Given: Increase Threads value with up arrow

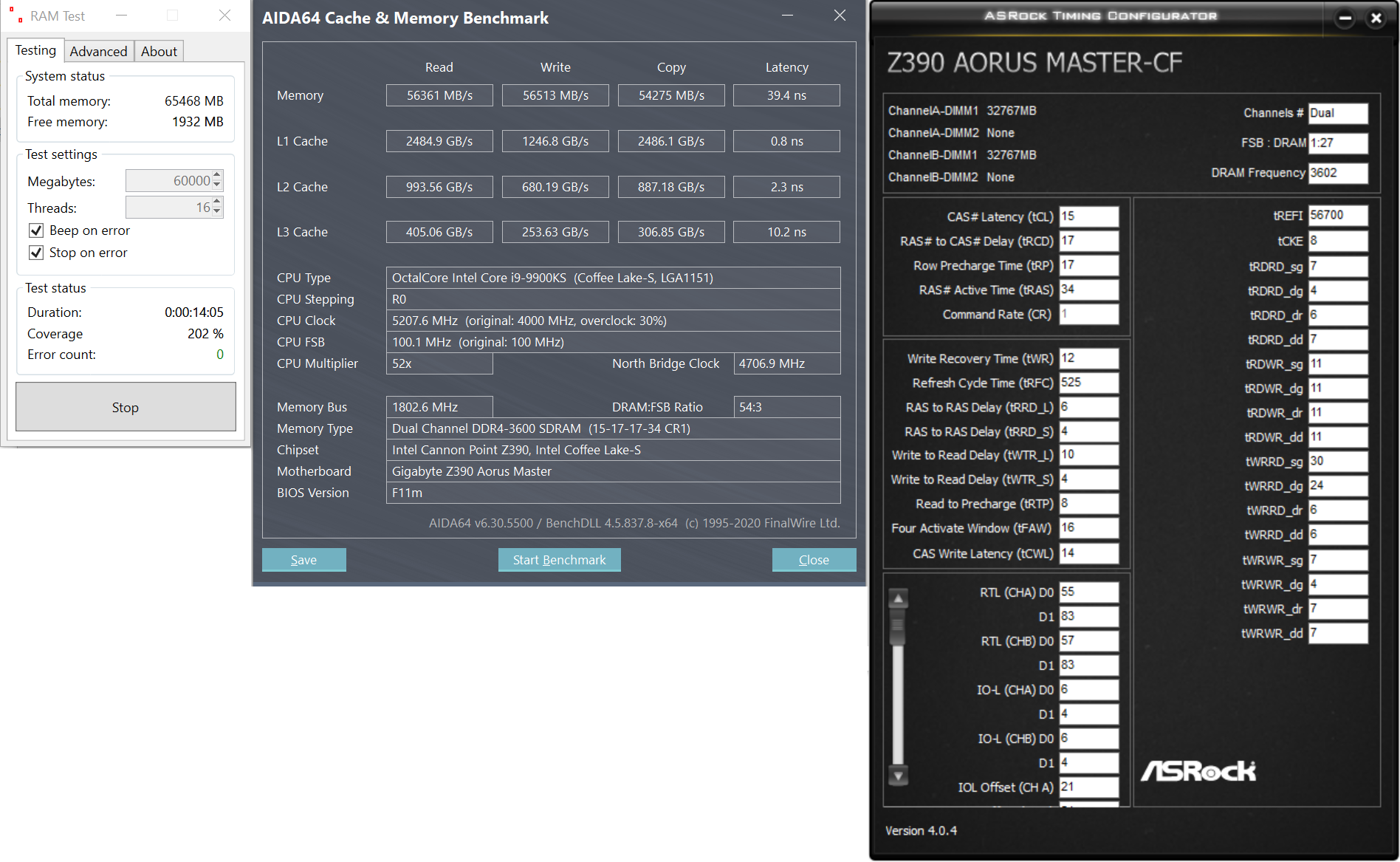Looking at the screenshot, I should click(x=217, y=202).
